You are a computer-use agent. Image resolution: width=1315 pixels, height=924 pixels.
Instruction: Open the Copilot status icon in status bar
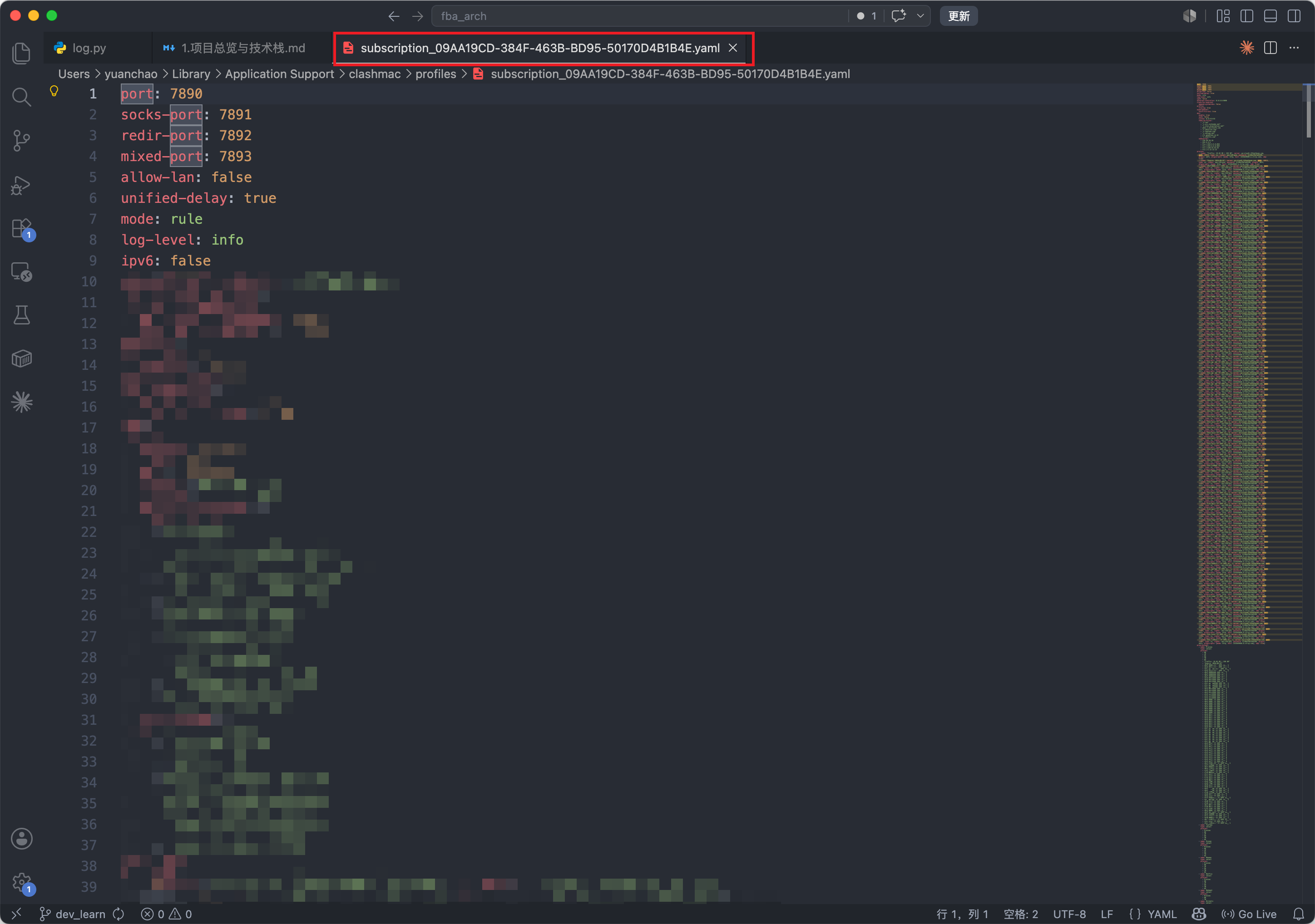coord(1199,914)
